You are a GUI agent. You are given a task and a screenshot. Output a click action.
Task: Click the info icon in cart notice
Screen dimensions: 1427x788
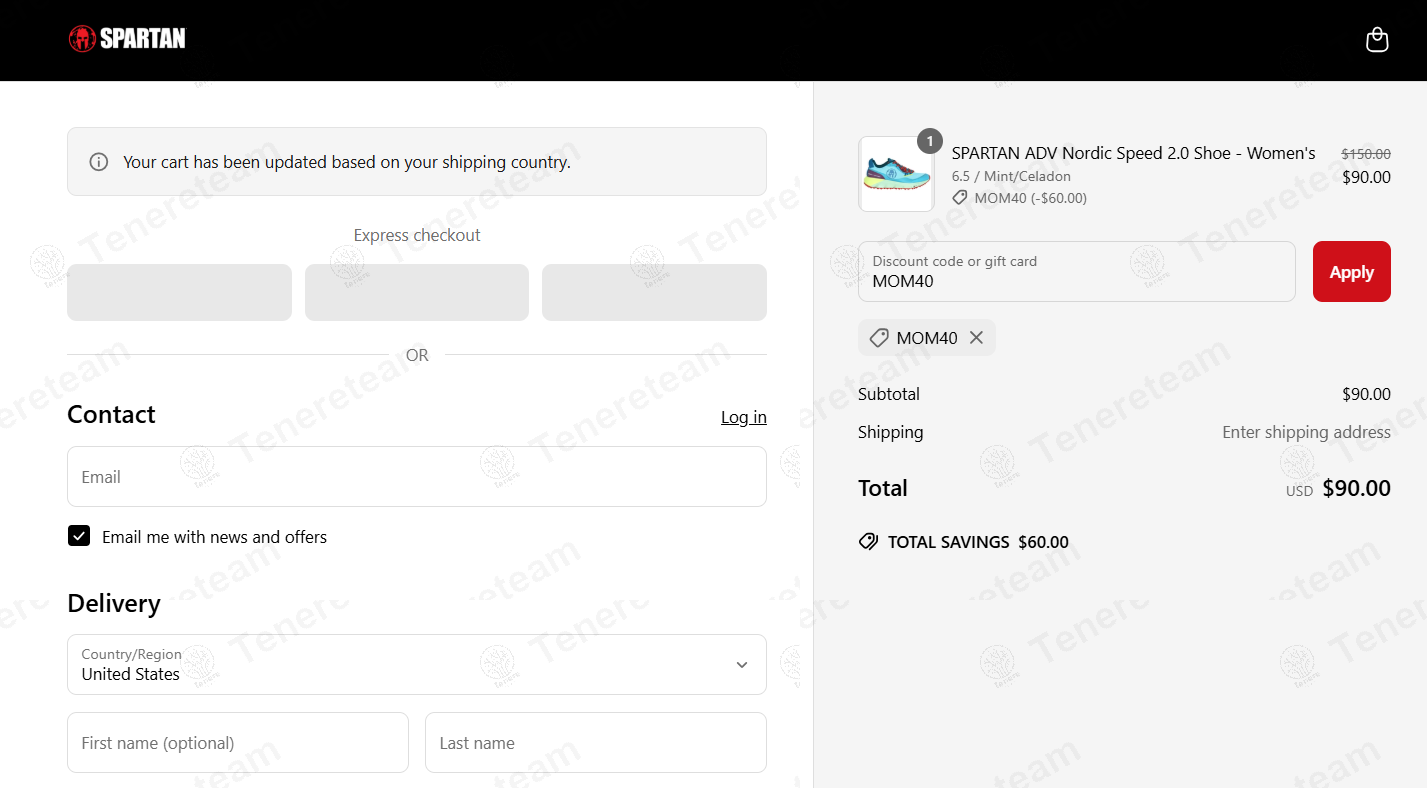pos(98,162)
